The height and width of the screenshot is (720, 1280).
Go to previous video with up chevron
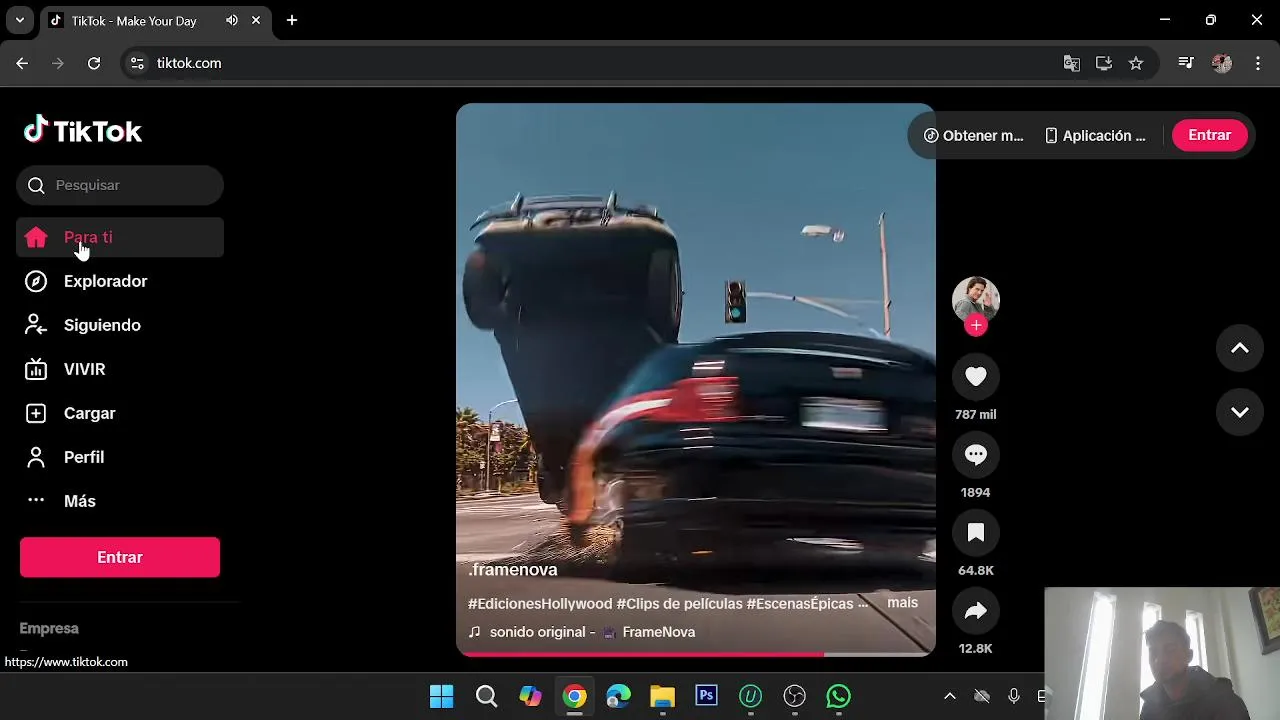click(x=1240, y=348)
